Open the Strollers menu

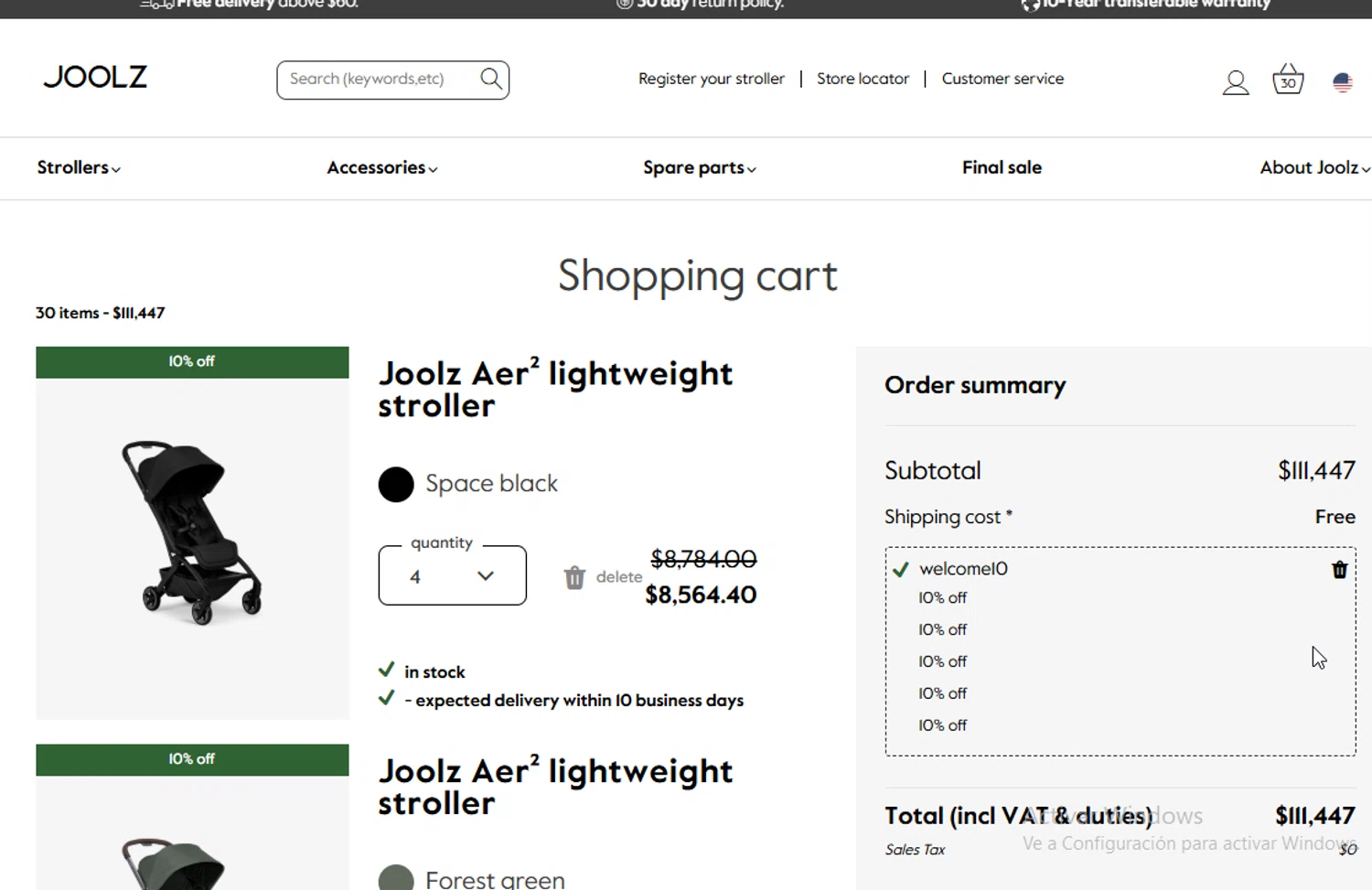coord(79,167)
